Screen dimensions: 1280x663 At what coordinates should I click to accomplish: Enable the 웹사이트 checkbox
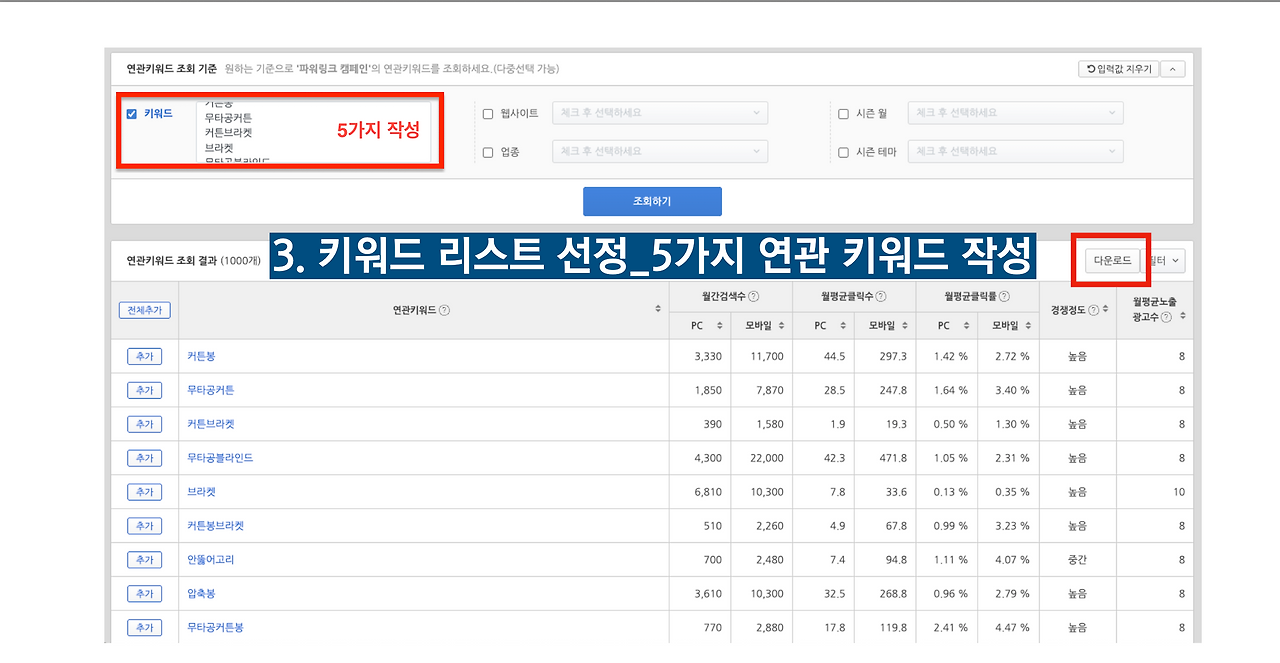tap(488, 113)
